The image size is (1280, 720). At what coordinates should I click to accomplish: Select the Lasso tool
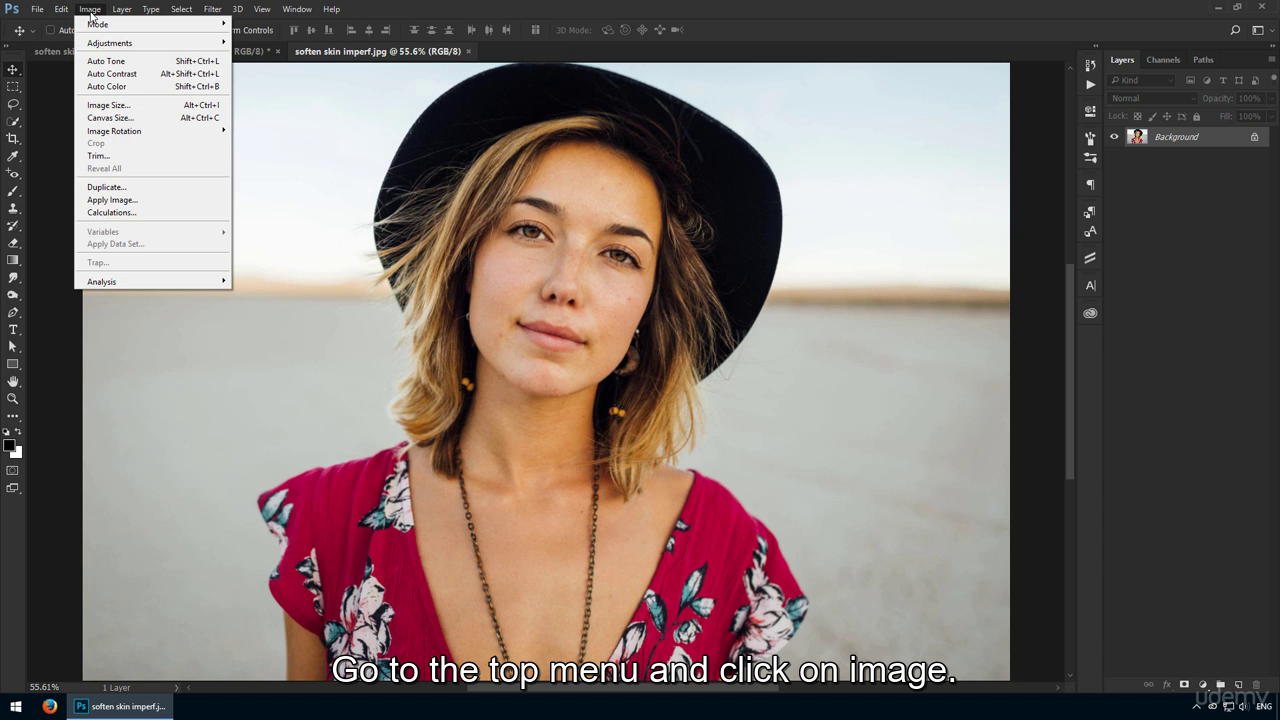tap(13, 104)
